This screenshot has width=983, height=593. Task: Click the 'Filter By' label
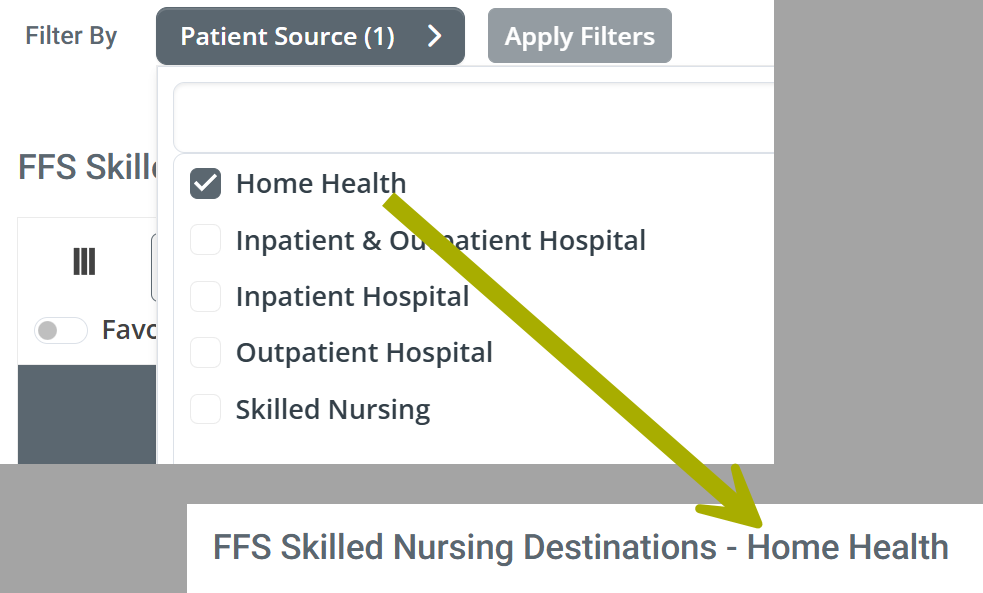point(71,37)
